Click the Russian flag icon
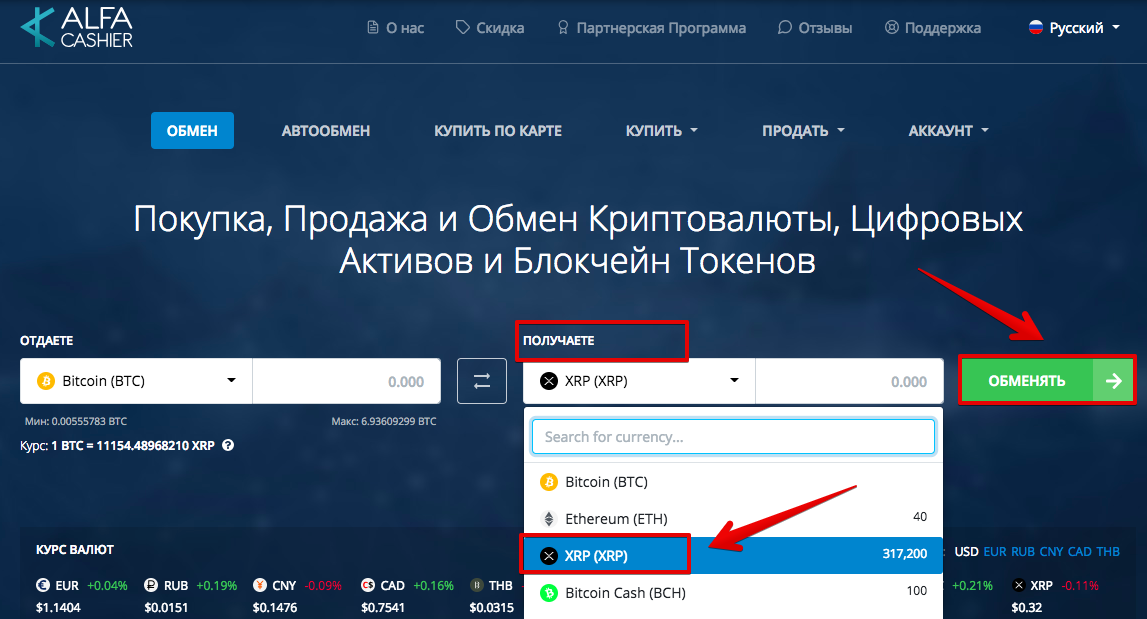Viewport: 1147px width, 619px height. coord(1035,28)
